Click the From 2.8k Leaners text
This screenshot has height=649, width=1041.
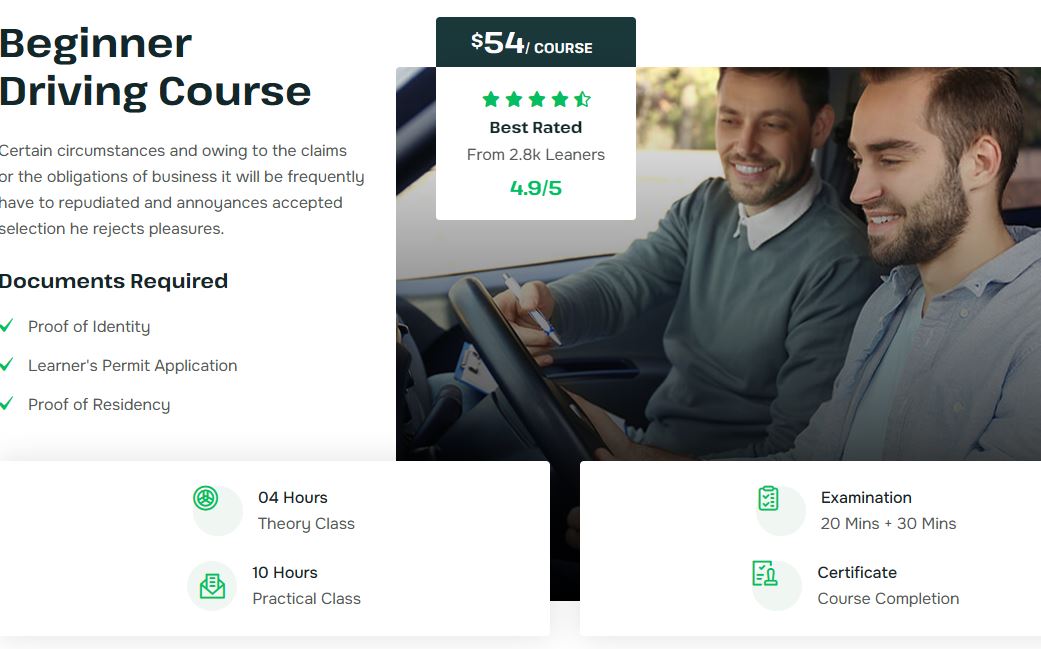tap(536, 155)
